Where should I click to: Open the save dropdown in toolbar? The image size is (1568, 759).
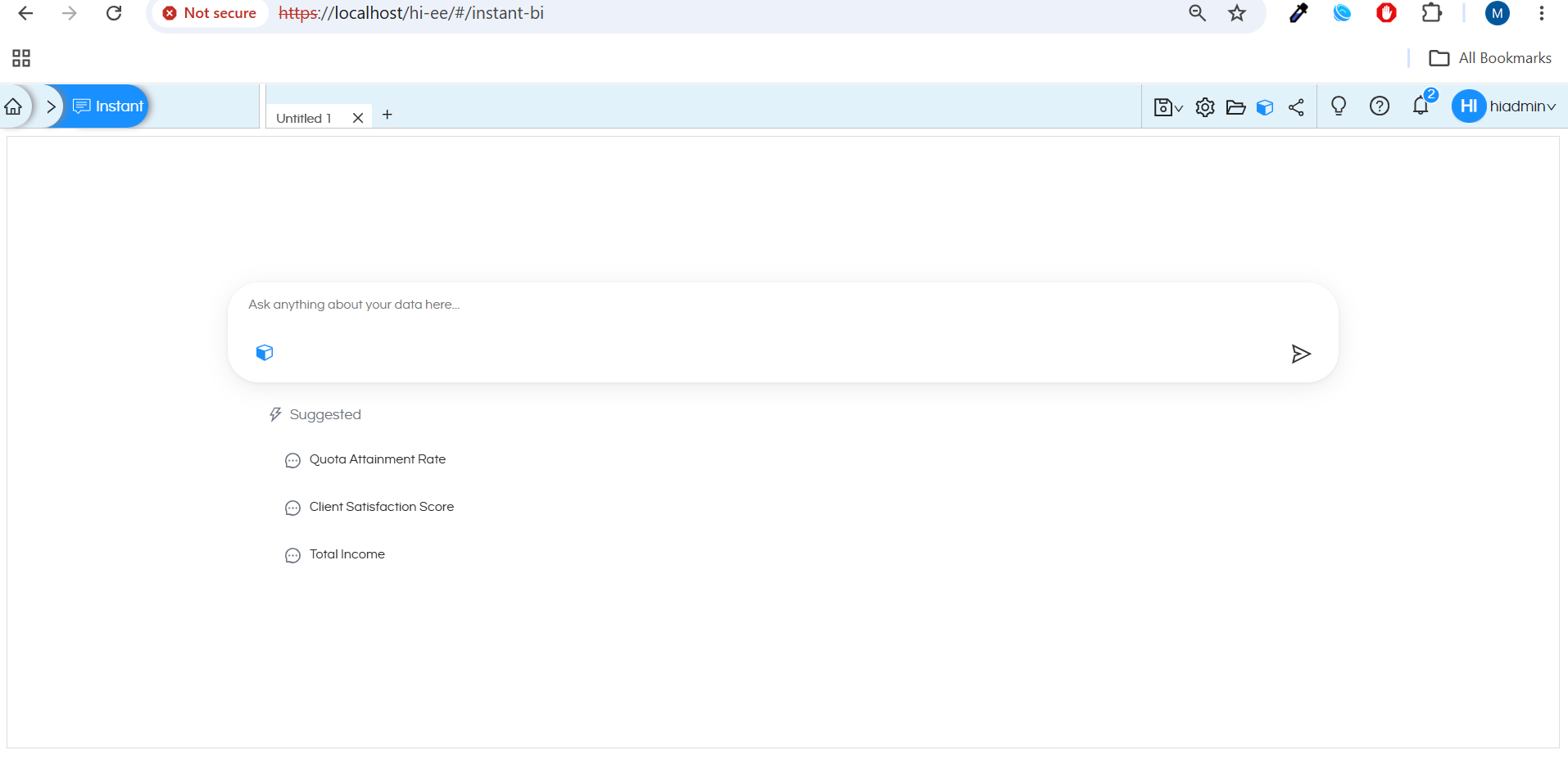tap(1168, 107)
